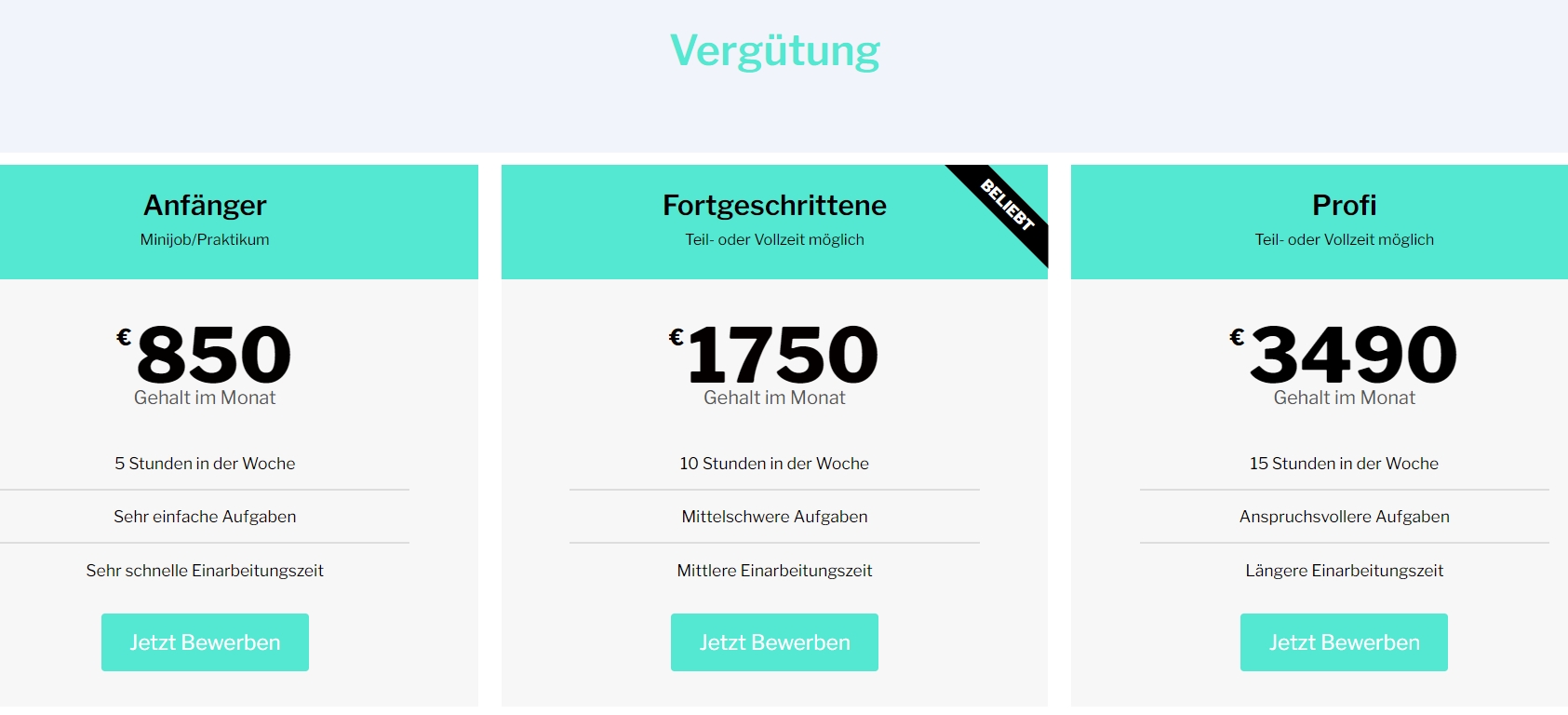
Task: Click the euro symbol beside 3490
Action: coord(1237,337)
